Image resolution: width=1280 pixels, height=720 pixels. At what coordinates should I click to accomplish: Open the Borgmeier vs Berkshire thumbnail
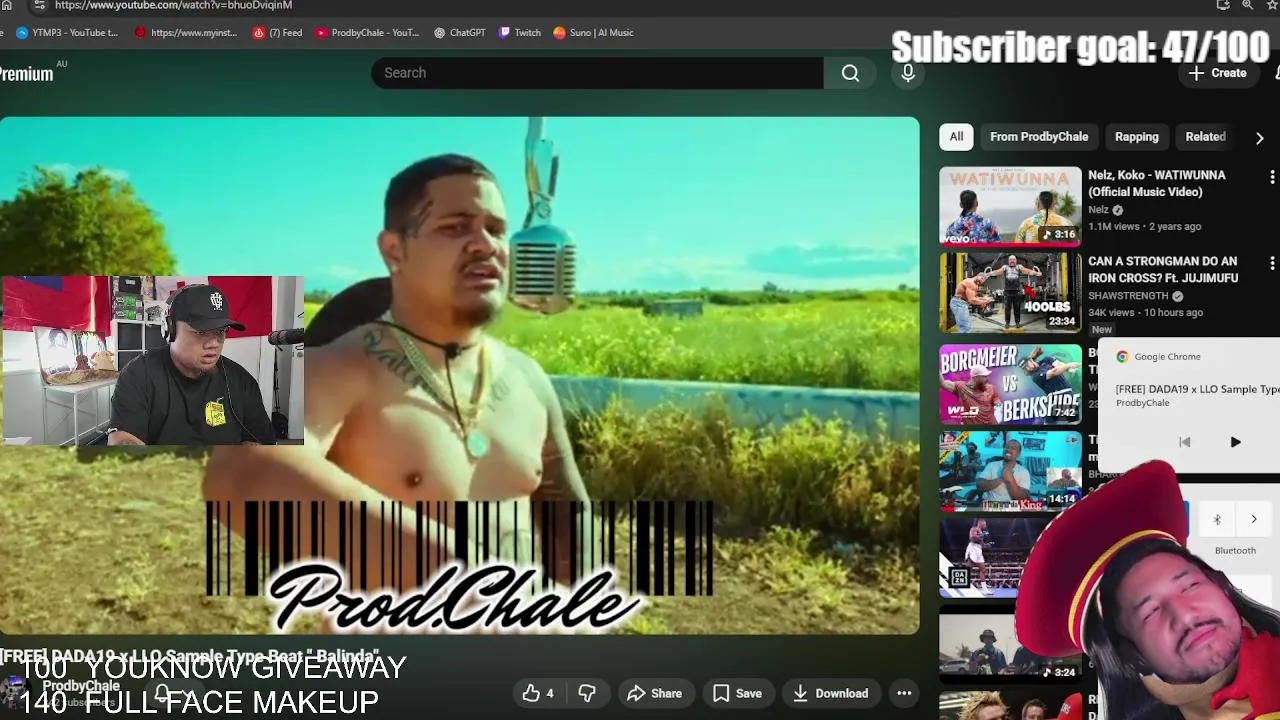tap(1010, 384)
